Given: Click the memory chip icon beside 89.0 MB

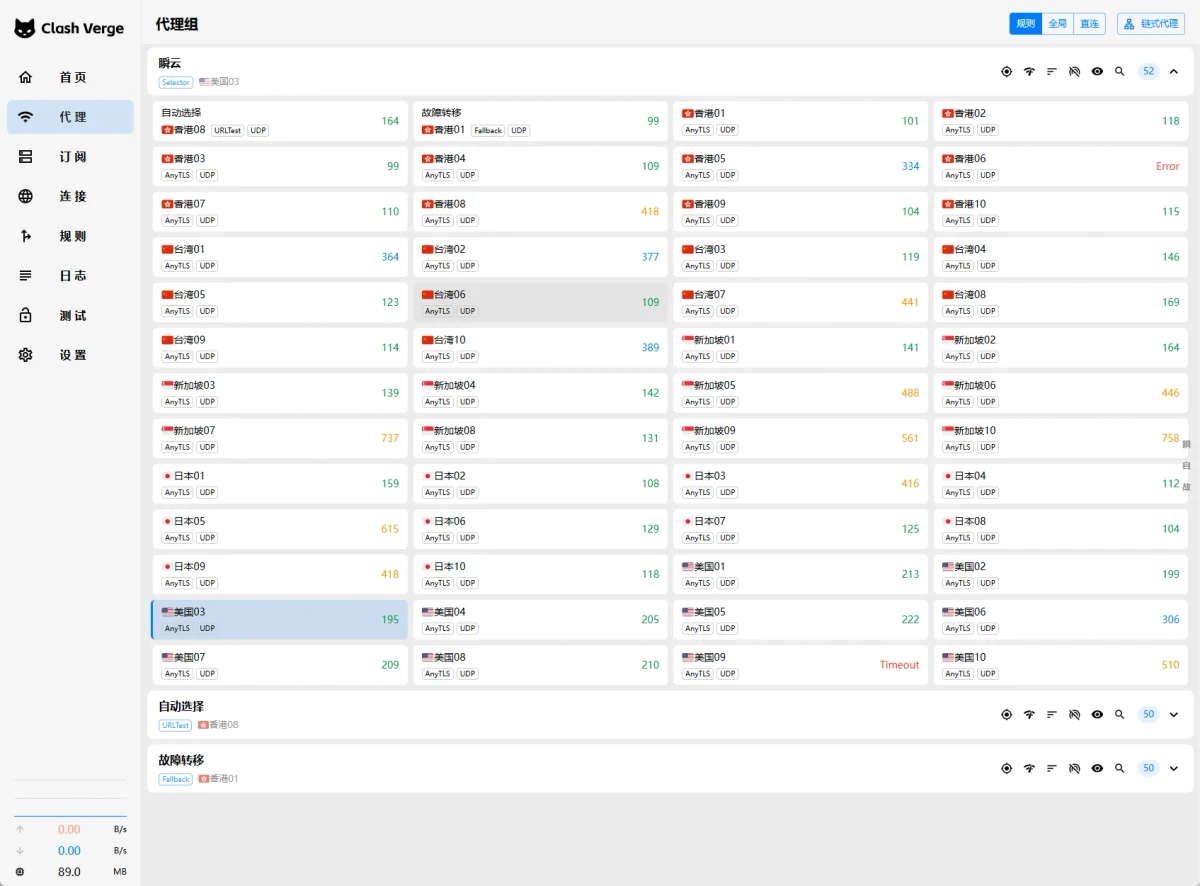Looking at the screenshot, I should [x=20, y=872].
